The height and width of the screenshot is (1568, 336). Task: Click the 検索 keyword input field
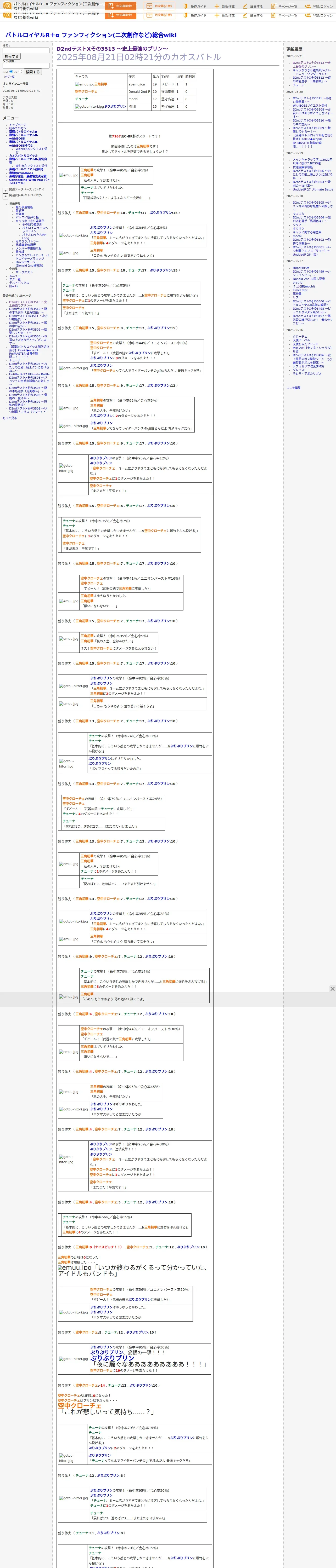[26, 50]
